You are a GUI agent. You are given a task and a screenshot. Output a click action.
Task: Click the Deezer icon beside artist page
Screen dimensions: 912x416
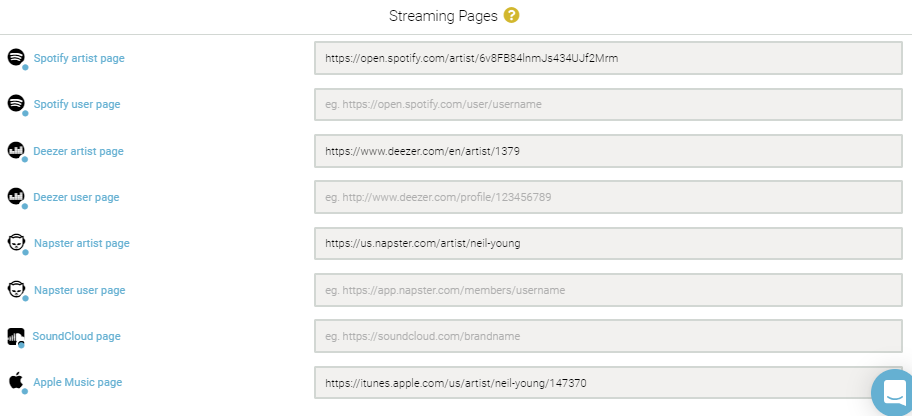(x=16, y=150)
